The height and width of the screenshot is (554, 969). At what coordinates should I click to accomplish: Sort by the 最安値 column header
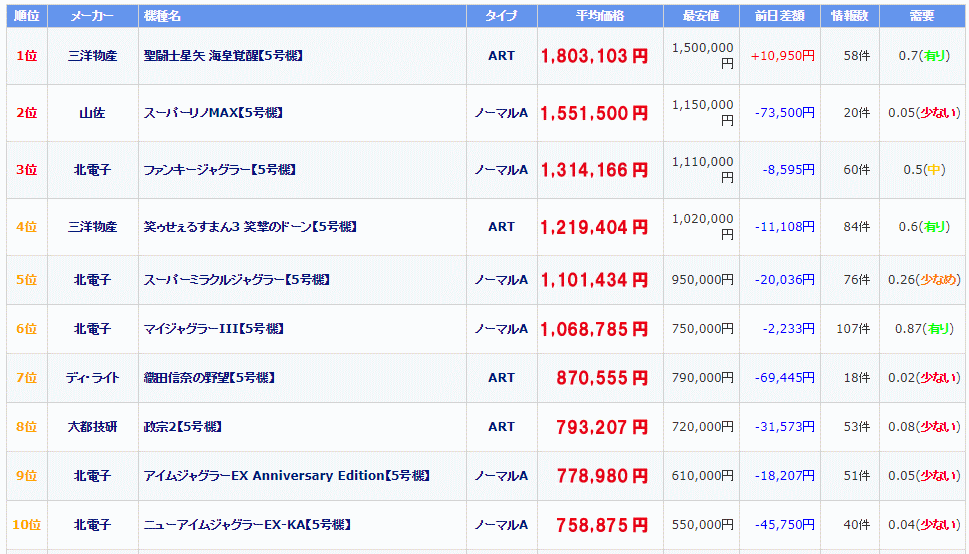701,16
